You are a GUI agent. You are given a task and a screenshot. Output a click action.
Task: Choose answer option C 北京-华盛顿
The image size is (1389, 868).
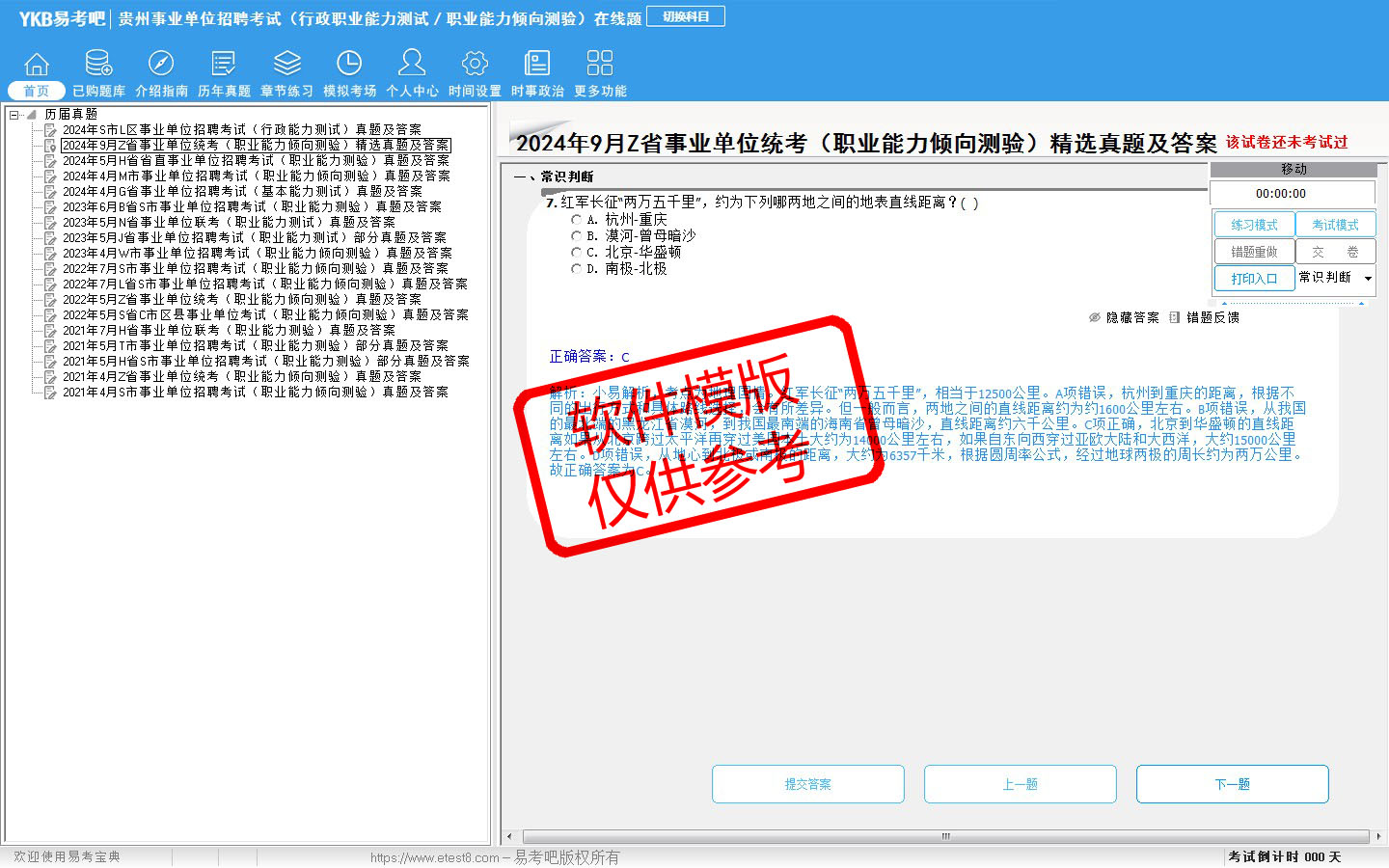(x=576, y=253)
